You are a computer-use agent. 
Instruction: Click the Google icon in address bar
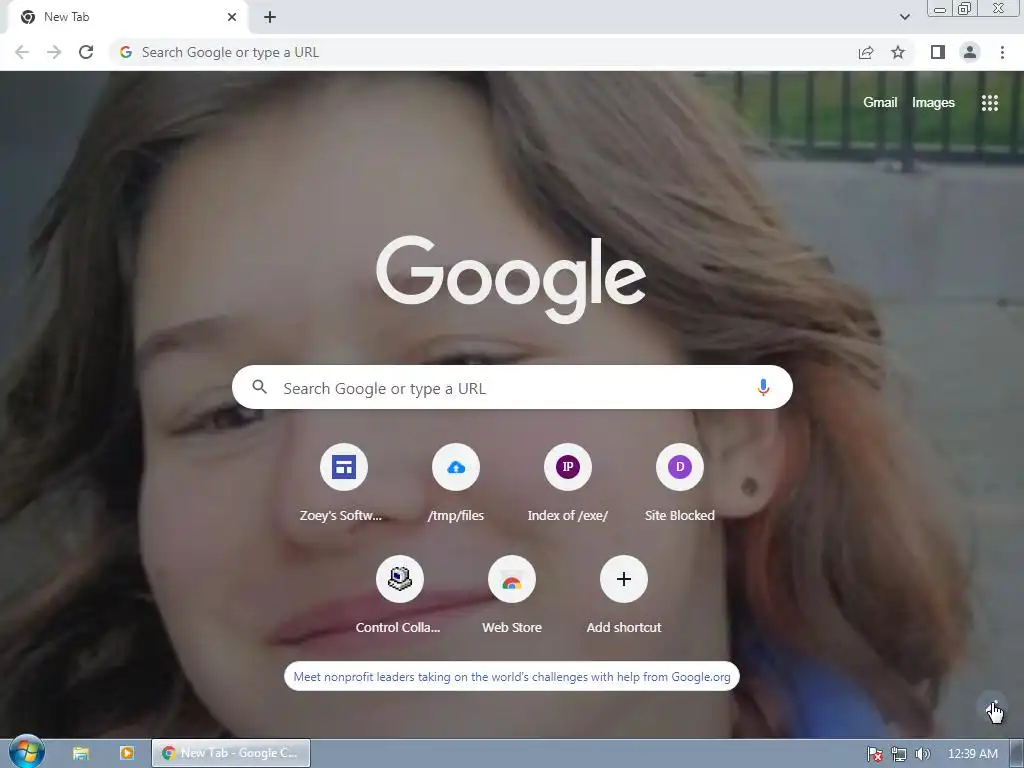[126, 52]
